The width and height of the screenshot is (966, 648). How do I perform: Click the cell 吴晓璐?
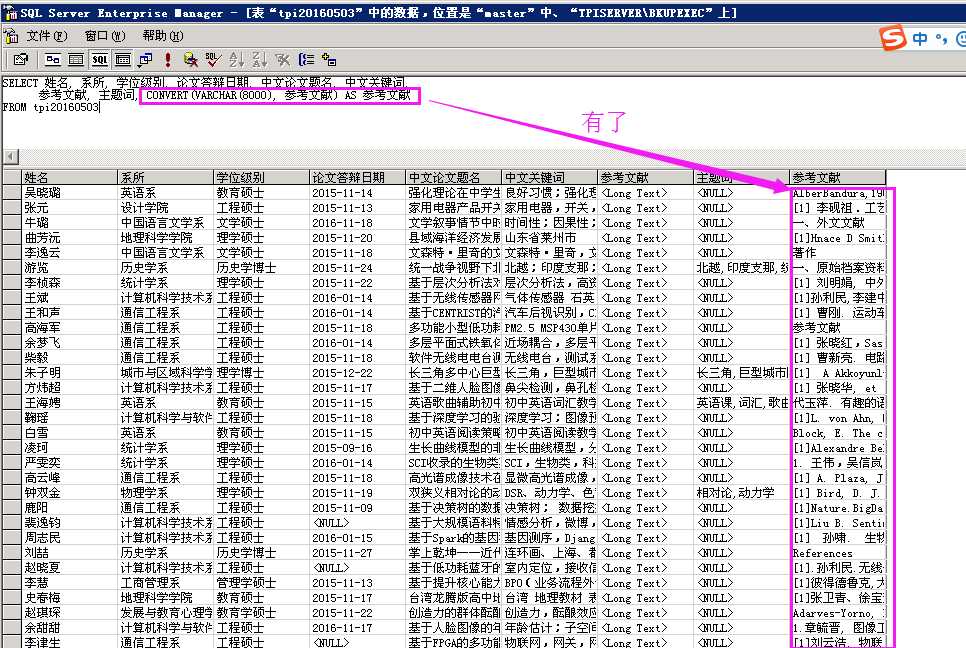click(x=69, y=193)
